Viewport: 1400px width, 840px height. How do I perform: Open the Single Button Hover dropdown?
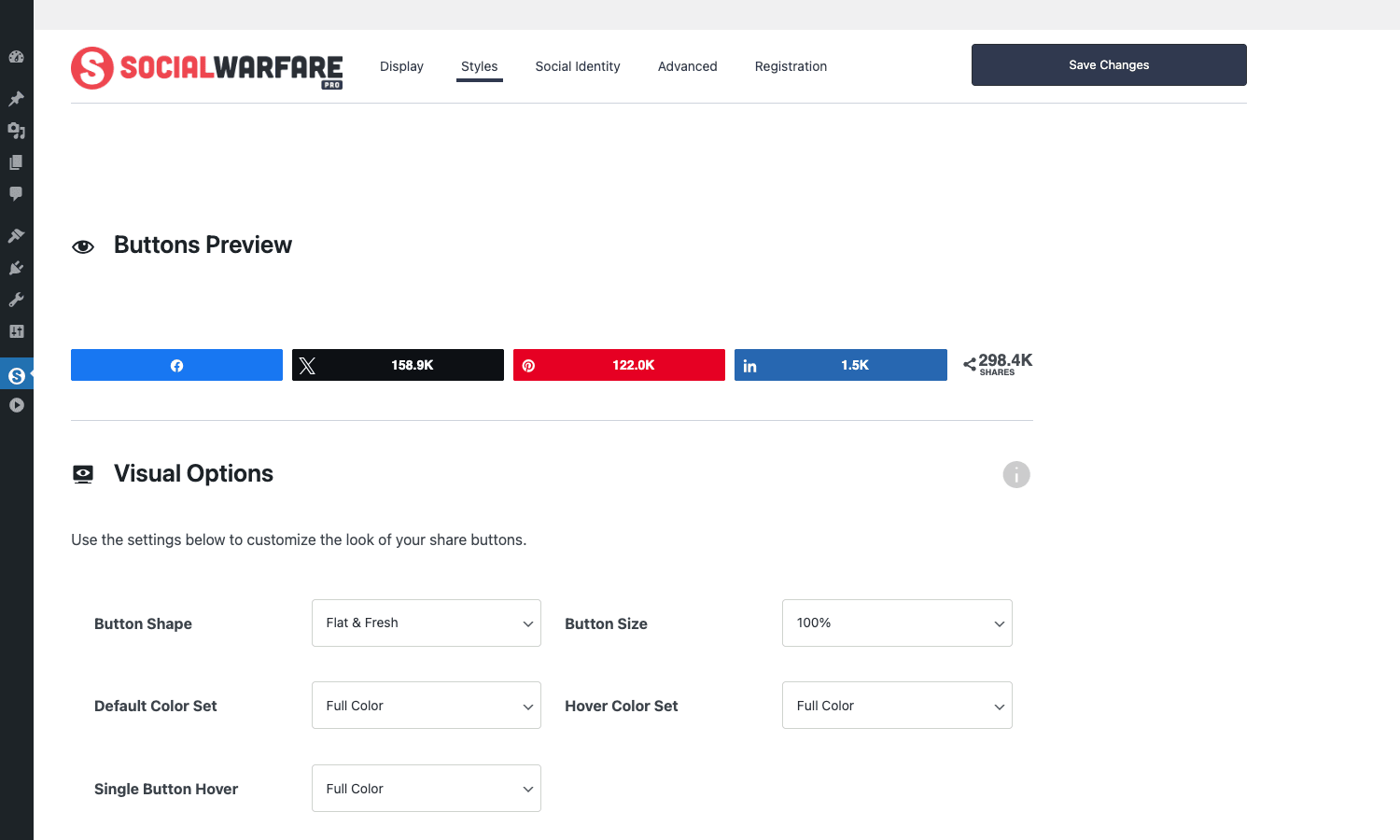[427, 789]
